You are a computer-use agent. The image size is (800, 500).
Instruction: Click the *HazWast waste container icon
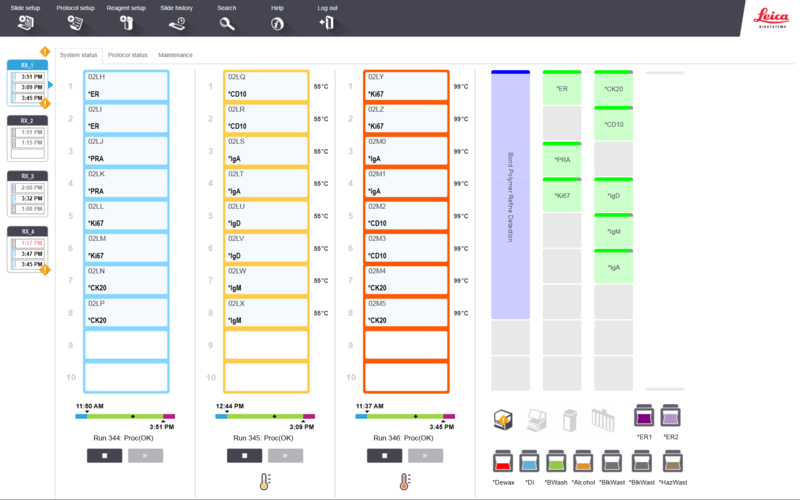pos(673,463)
